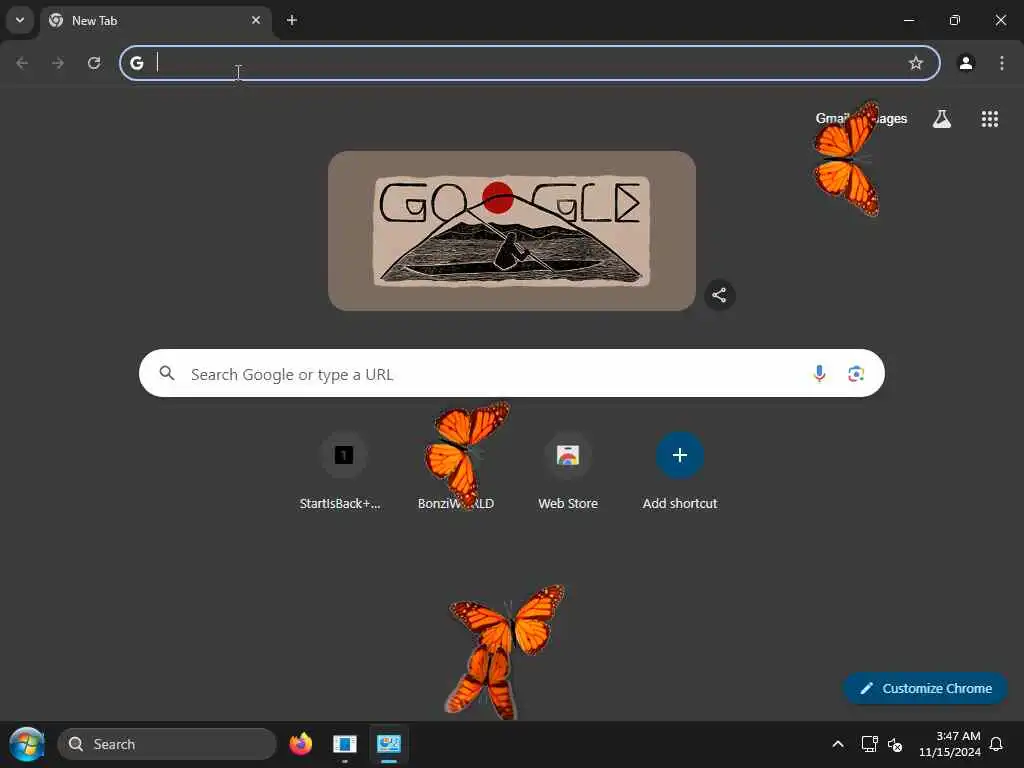This screenshot has width=1024, height=768.
Task: Switch to the active monitor app in taskbar
Action: coord(389,744)
